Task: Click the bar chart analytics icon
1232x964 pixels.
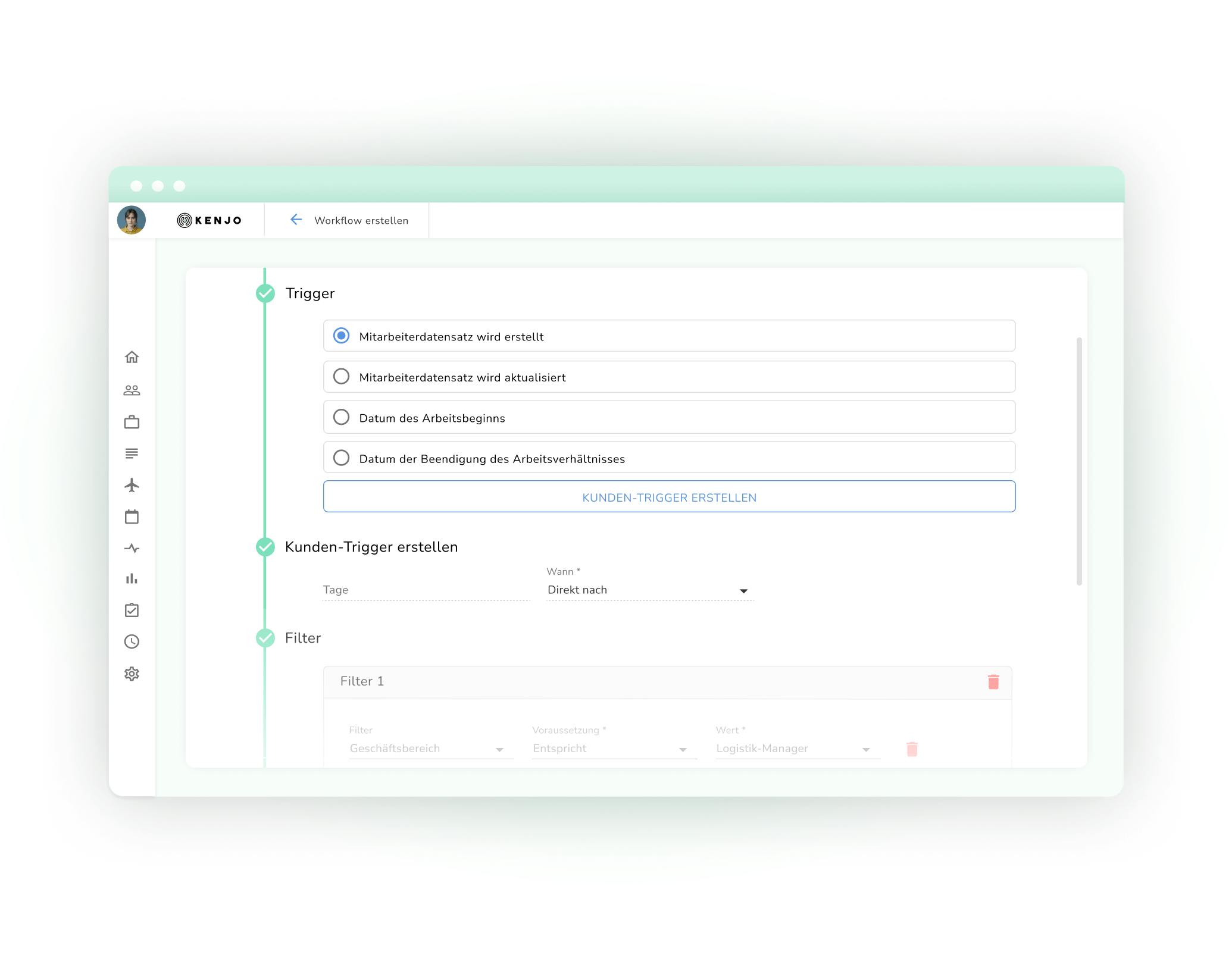Action: pos(132,578)
